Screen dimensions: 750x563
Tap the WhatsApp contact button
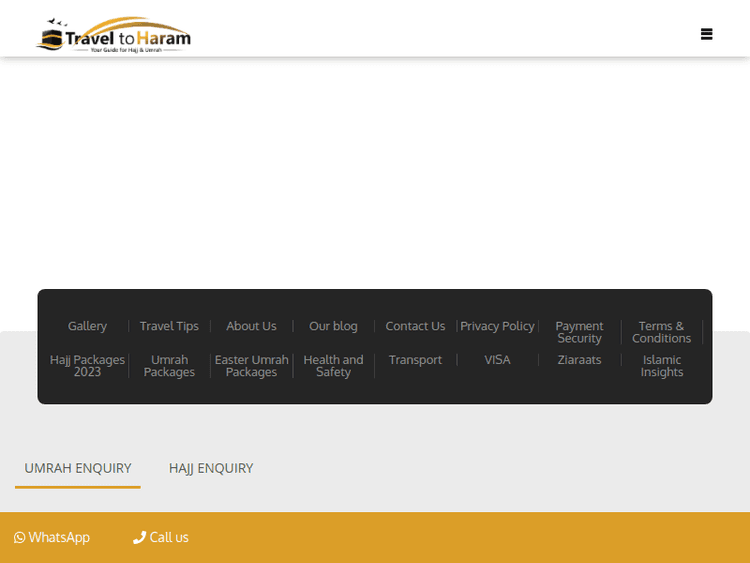pyautogui.click(x=52, y=537)
